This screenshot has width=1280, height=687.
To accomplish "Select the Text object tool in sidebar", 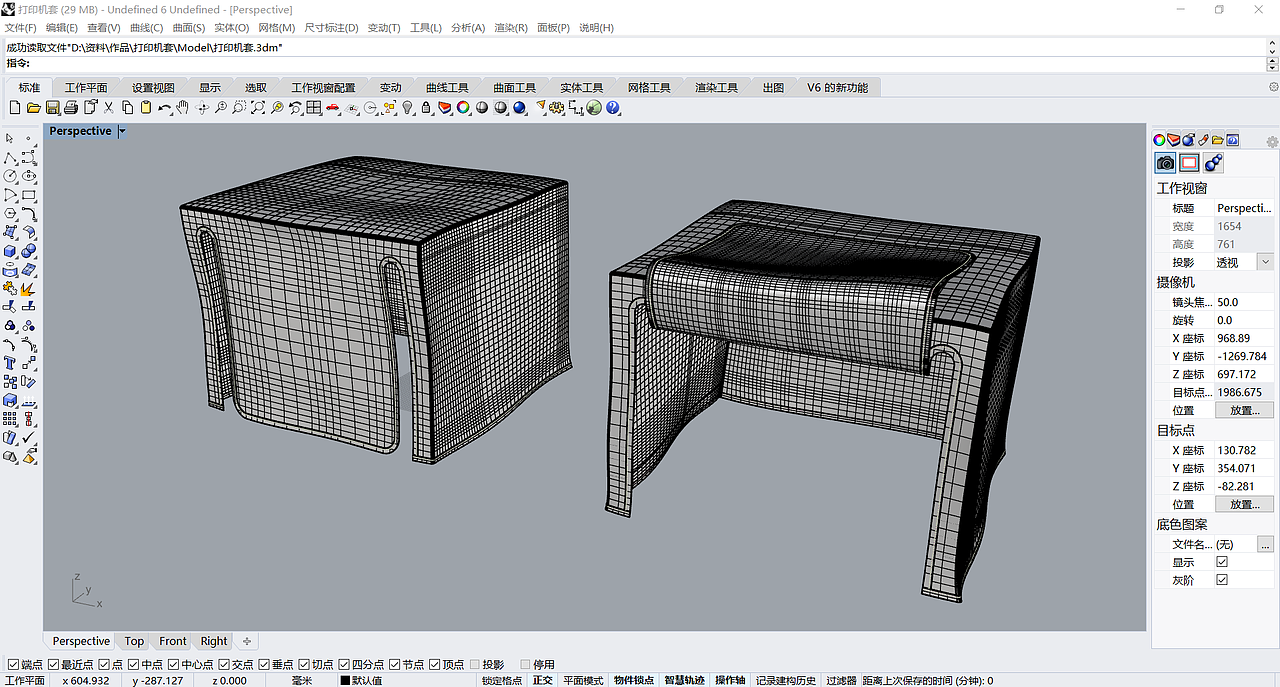I will (x=10, y=363).
